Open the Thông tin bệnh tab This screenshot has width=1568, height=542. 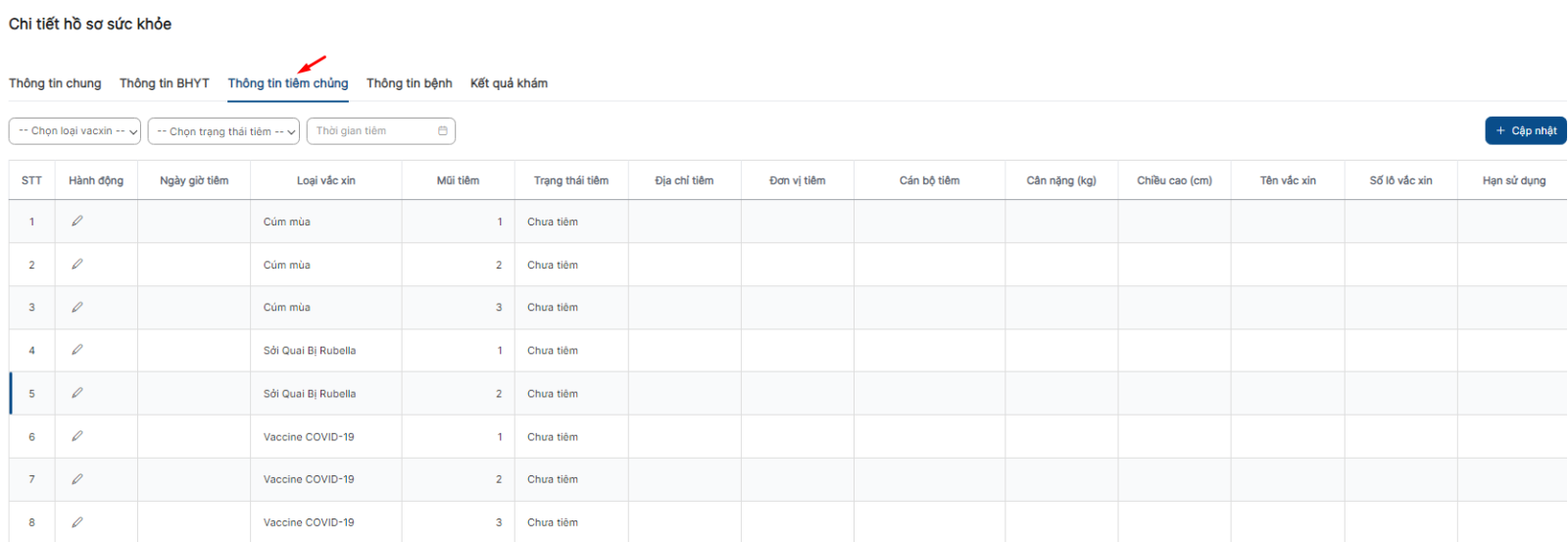[410, 83]
